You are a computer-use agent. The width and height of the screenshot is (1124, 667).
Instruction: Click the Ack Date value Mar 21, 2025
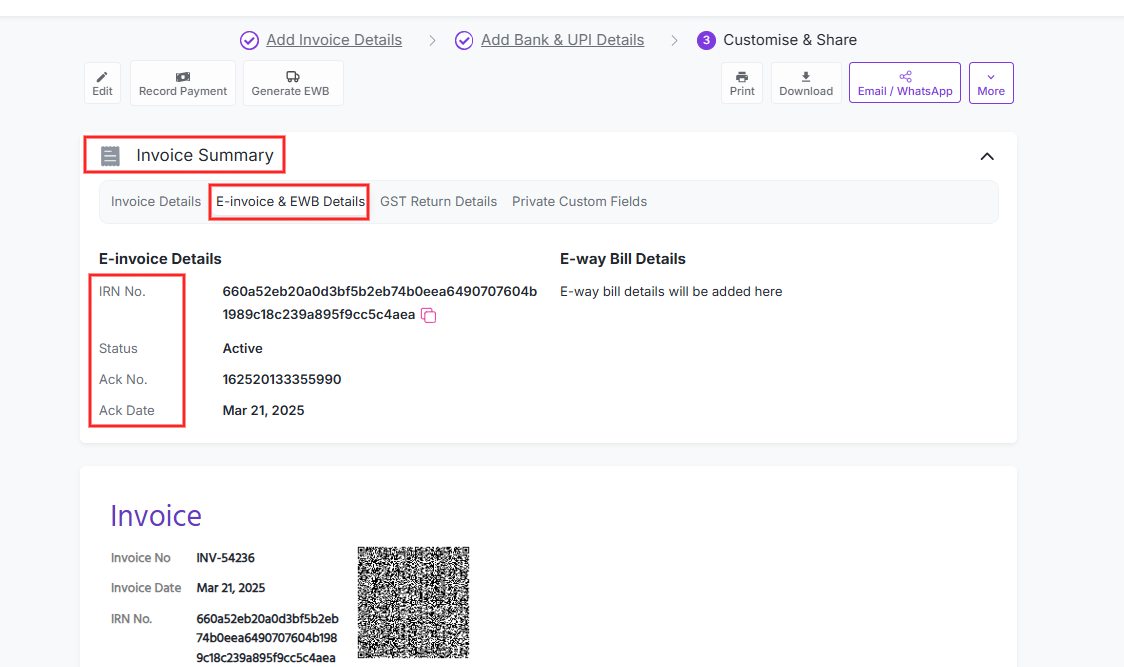[263, 410]
